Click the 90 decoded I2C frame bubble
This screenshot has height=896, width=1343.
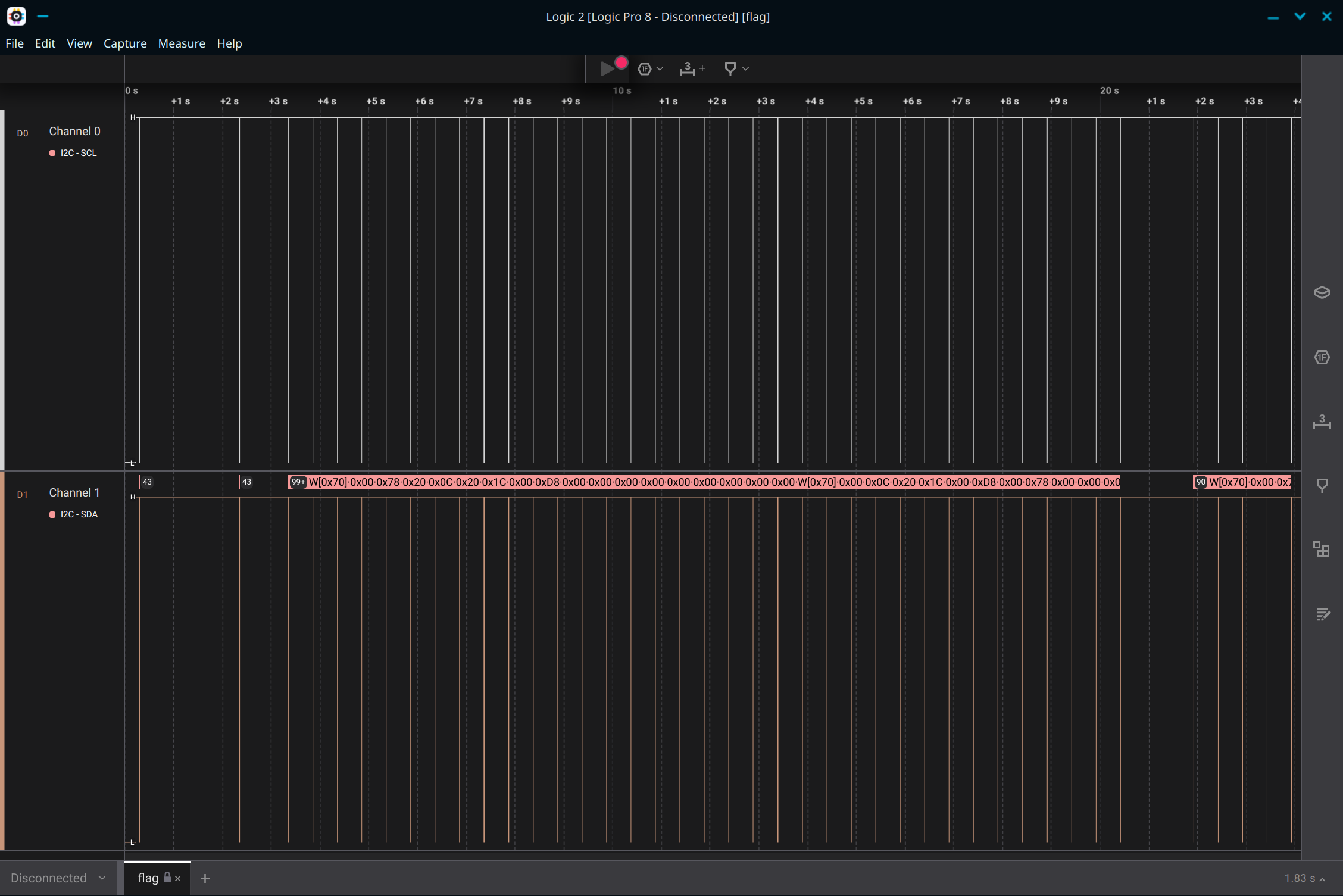[1201, 482]
